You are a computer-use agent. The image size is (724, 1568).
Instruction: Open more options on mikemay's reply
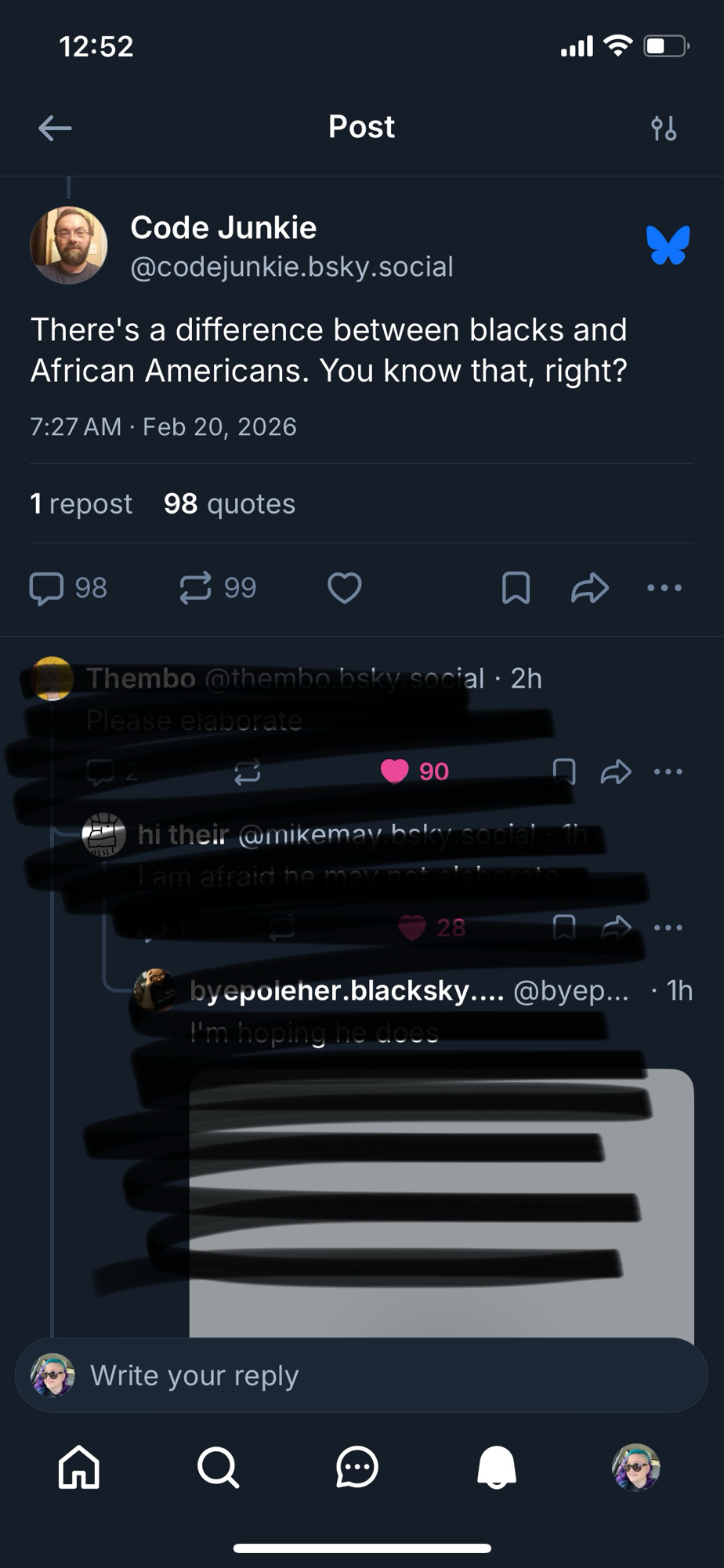[668, 927]
